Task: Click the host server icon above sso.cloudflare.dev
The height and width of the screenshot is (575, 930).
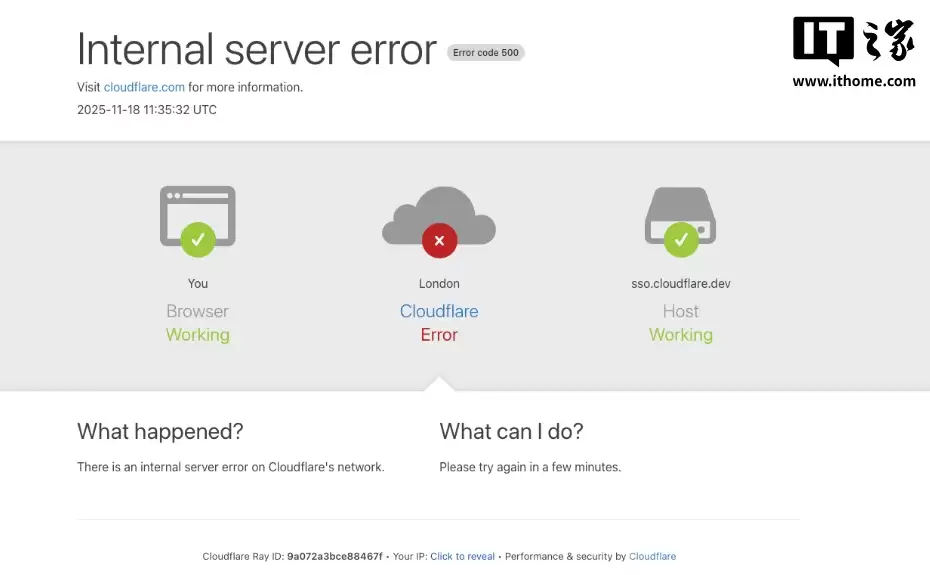Action: click(x=680, y=215)
